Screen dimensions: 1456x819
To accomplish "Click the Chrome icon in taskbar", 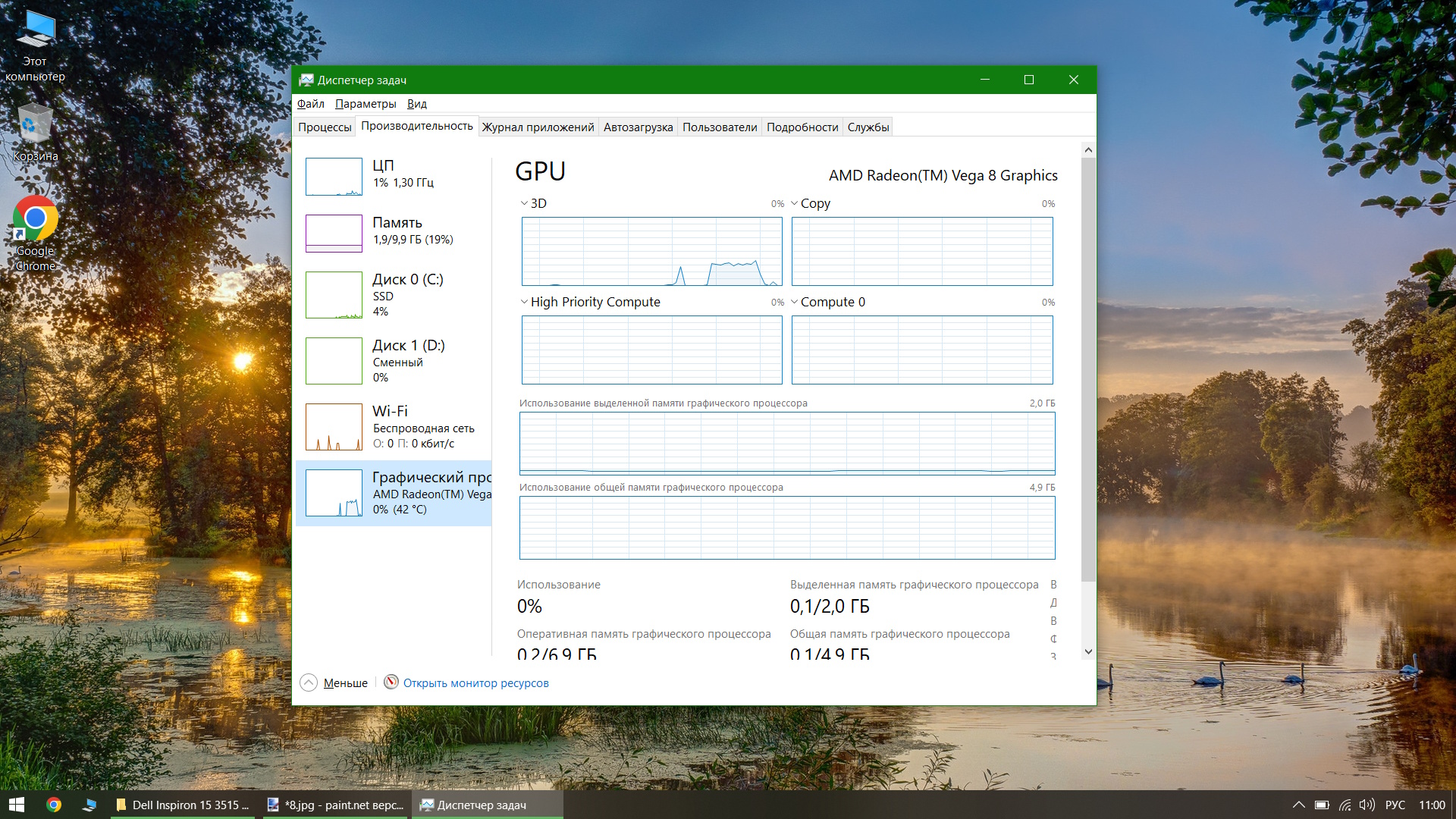I will [54, 805].
